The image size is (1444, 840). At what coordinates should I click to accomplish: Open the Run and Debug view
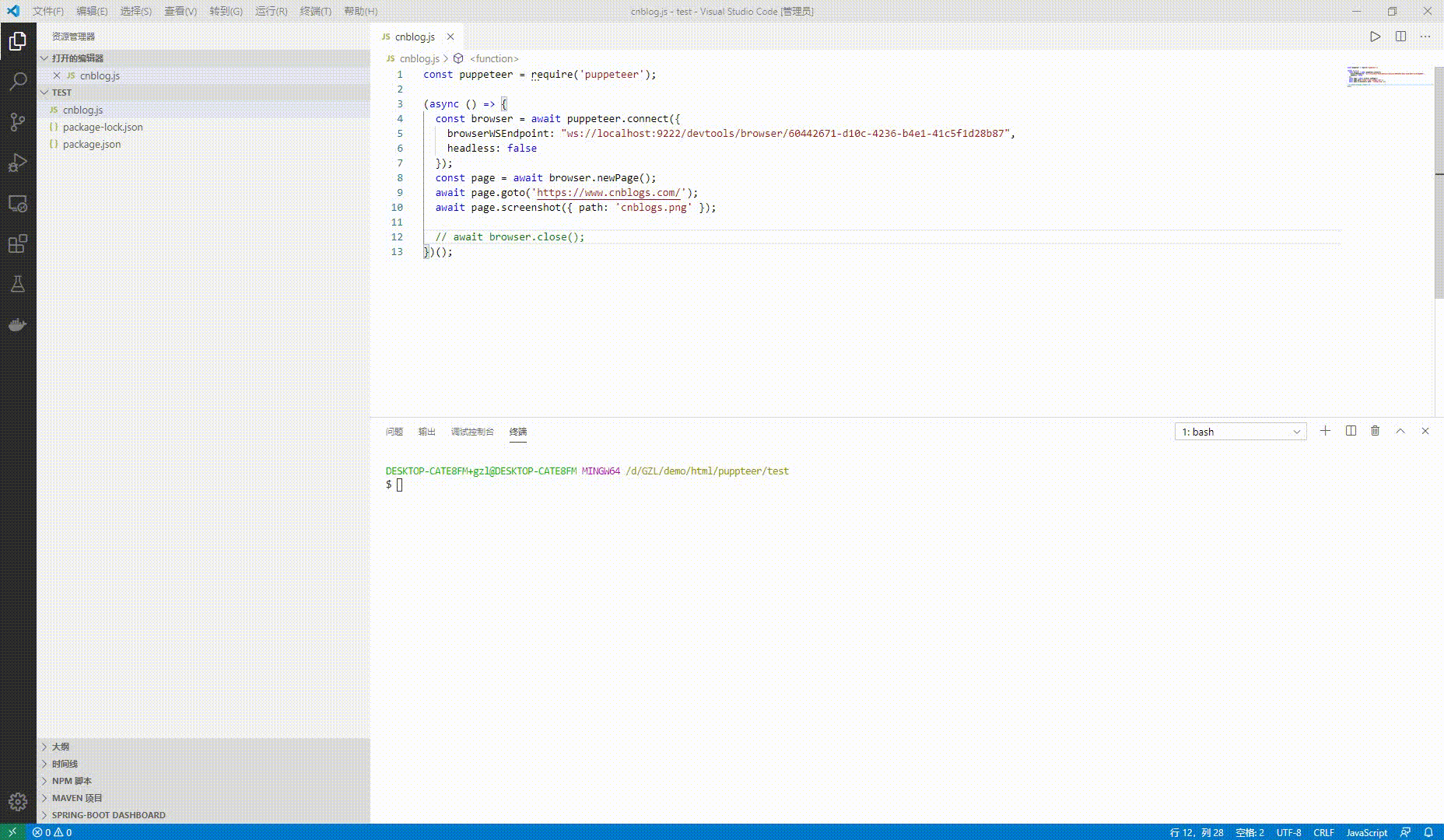click(x=18, y=163)
